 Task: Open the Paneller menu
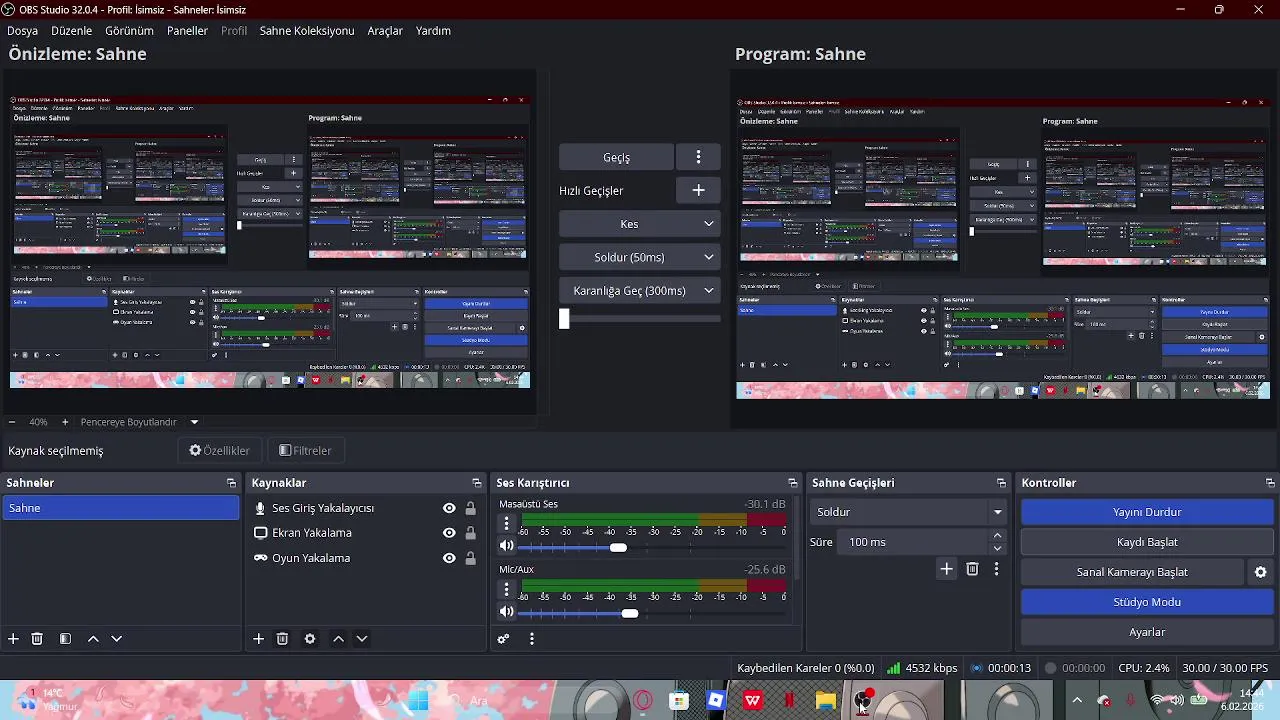click(x=187, y=30)
